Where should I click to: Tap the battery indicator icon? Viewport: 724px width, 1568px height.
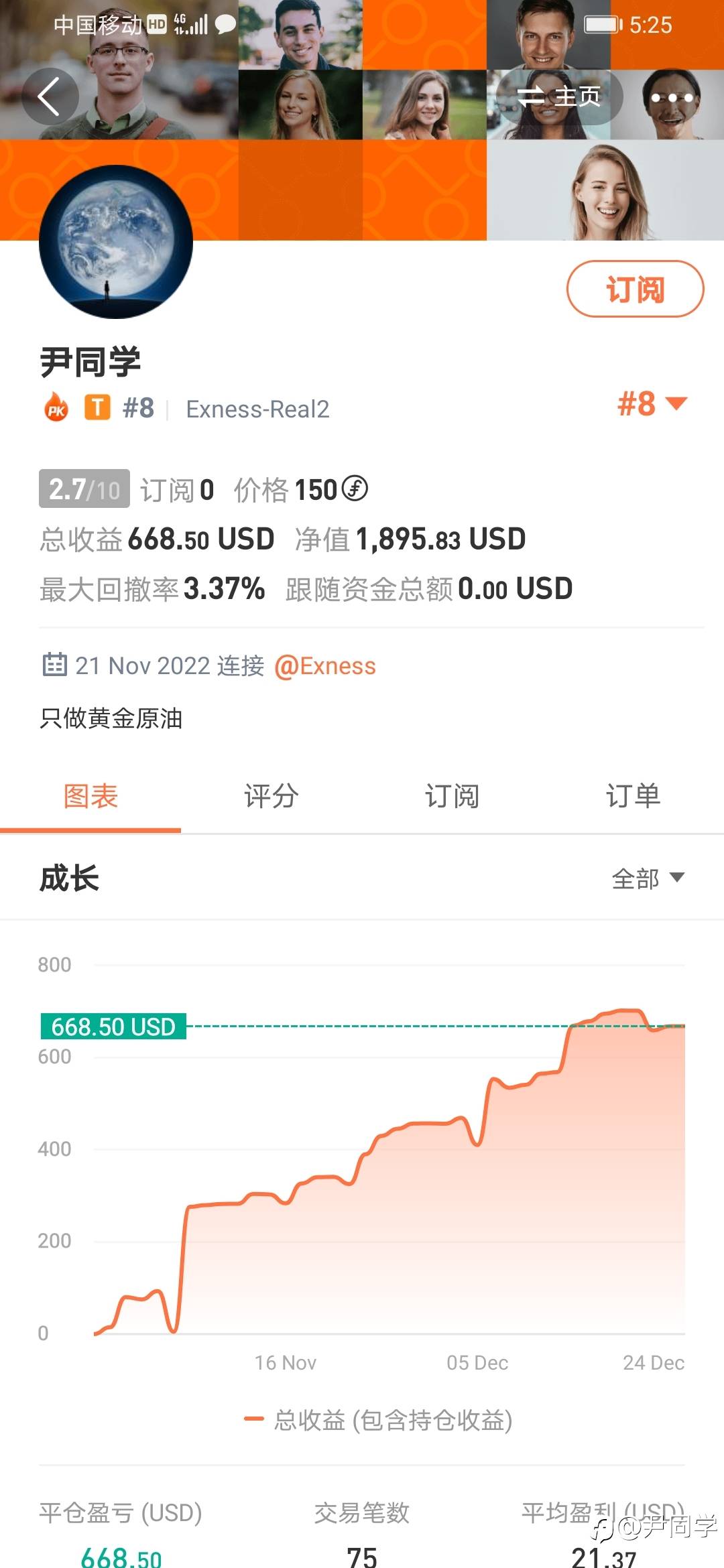(x=603, y=25)
